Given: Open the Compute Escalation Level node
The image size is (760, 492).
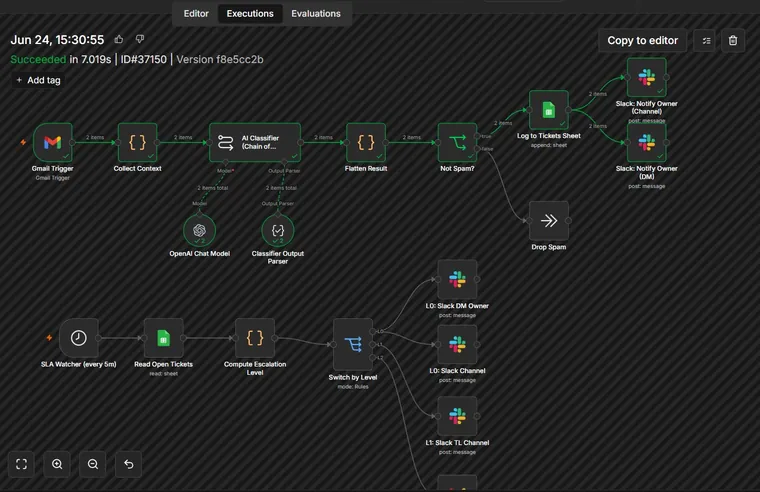Looking at the screenshot, I should pyautogui.click(x=255, y=338).
